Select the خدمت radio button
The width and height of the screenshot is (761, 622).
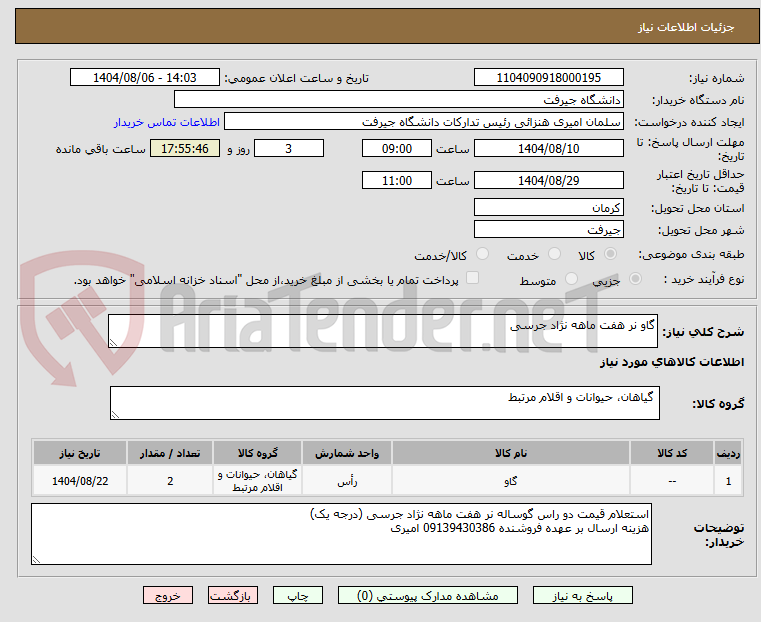(x=554, y=254)
